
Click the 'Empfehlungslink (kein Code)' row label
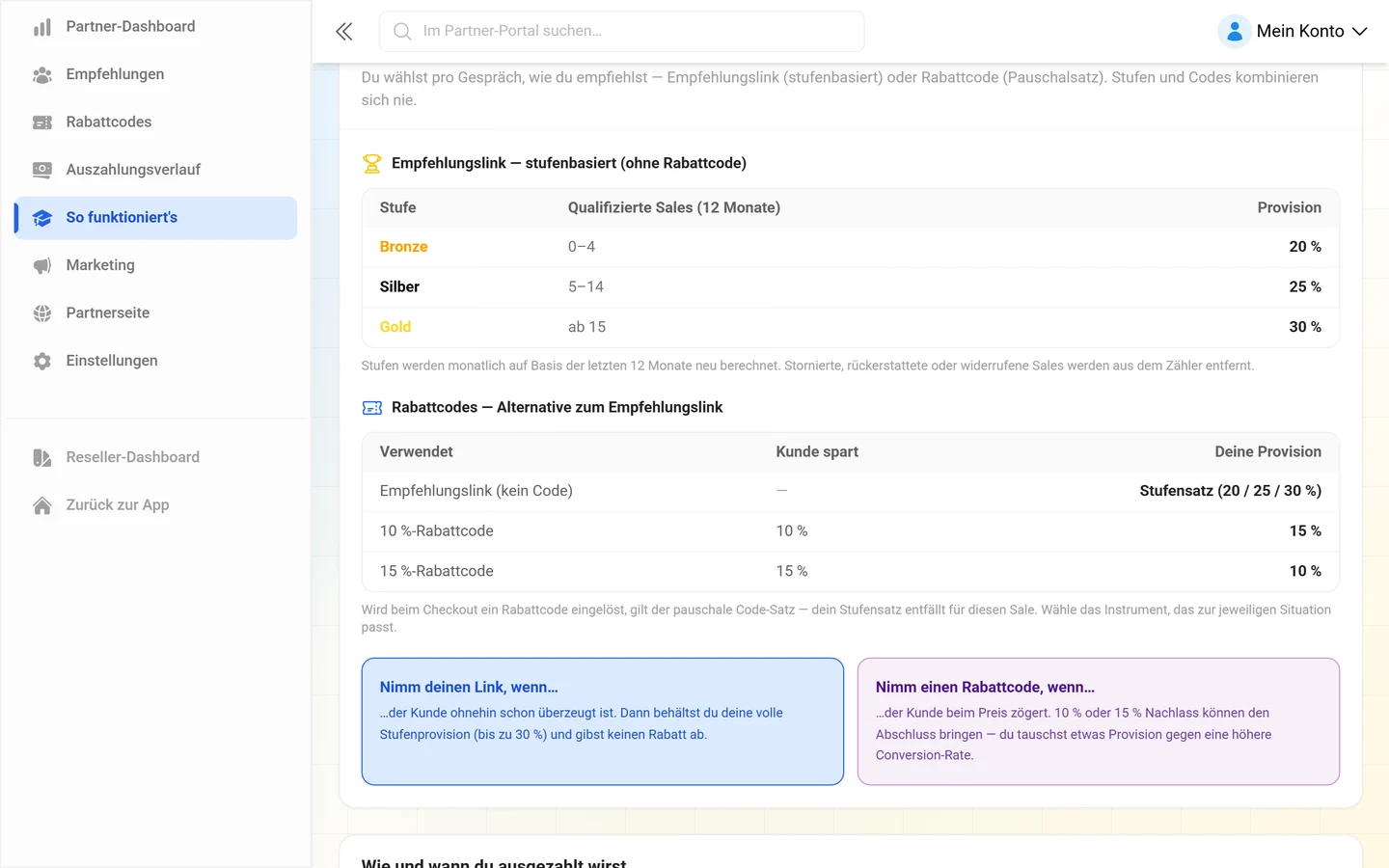point(476,491)
